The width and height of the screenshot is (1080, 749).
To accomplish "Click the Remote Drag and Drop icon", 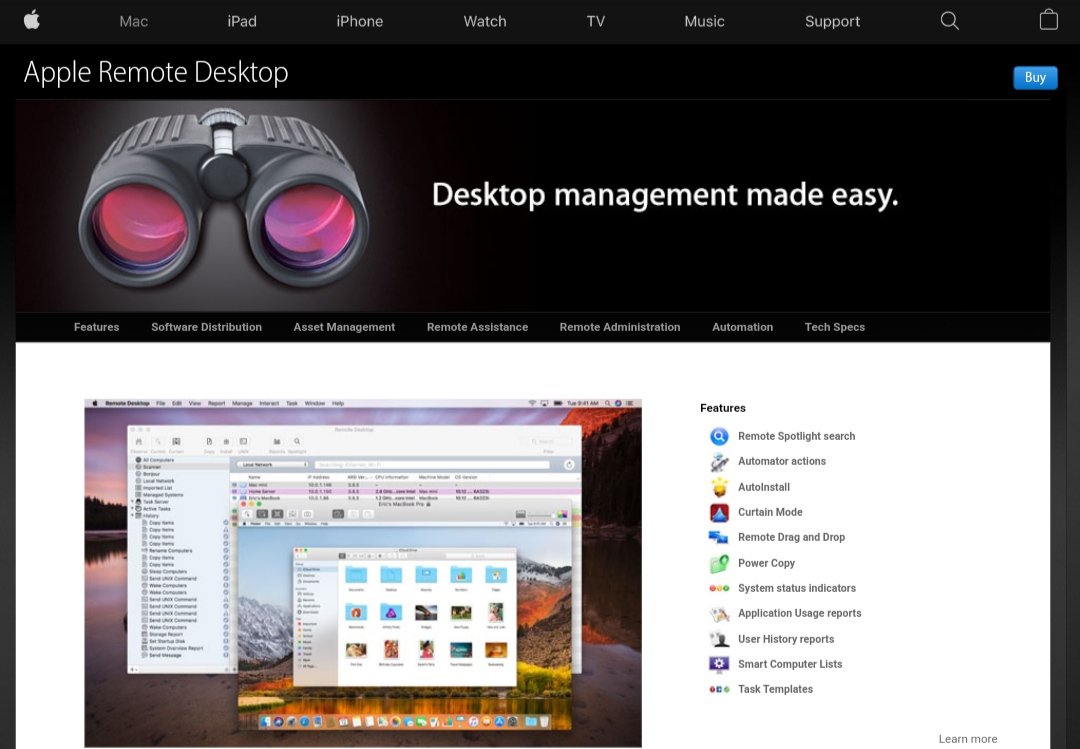I will coord(719,537).
